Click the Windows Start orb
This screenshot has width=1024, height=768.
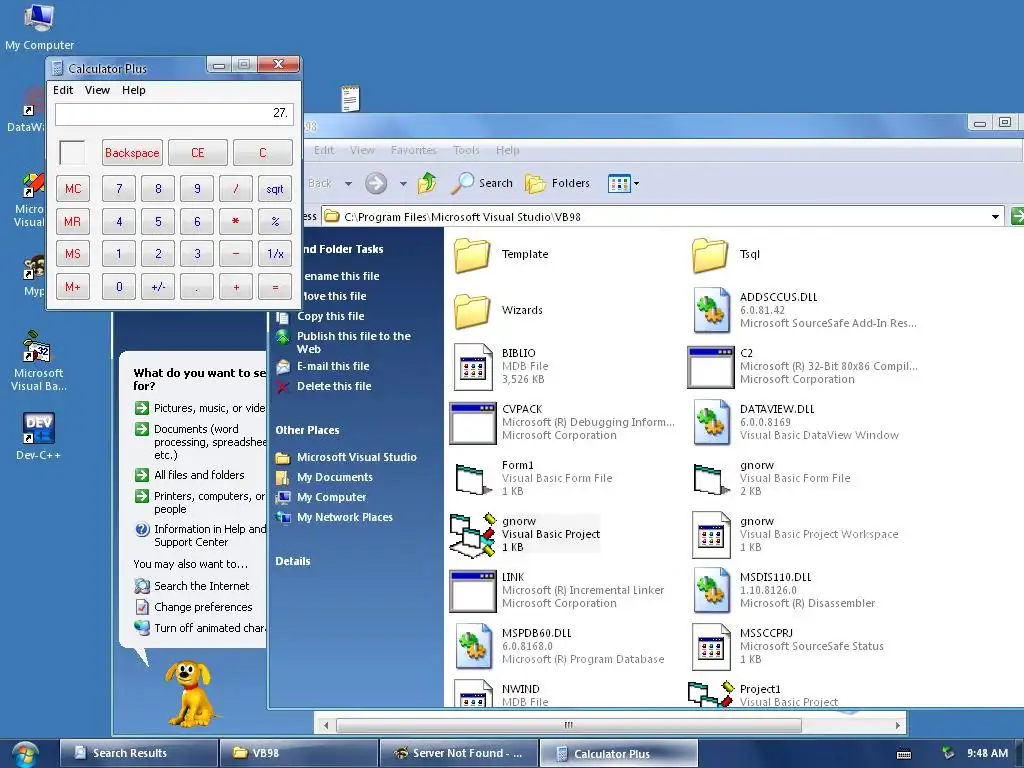click(x=24, y=754)
